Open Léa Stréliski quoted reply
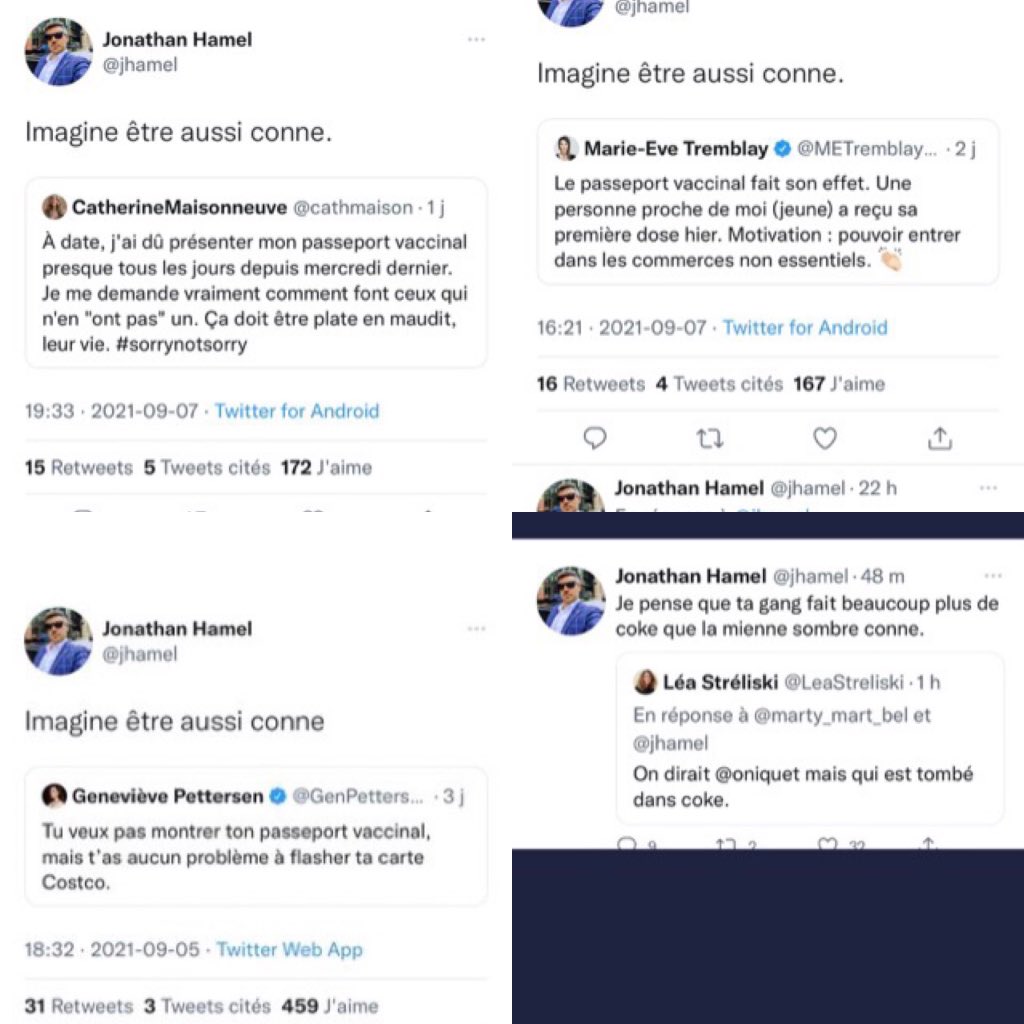The width and height of the screenshot is (1024, 1024). click(809, 739)
